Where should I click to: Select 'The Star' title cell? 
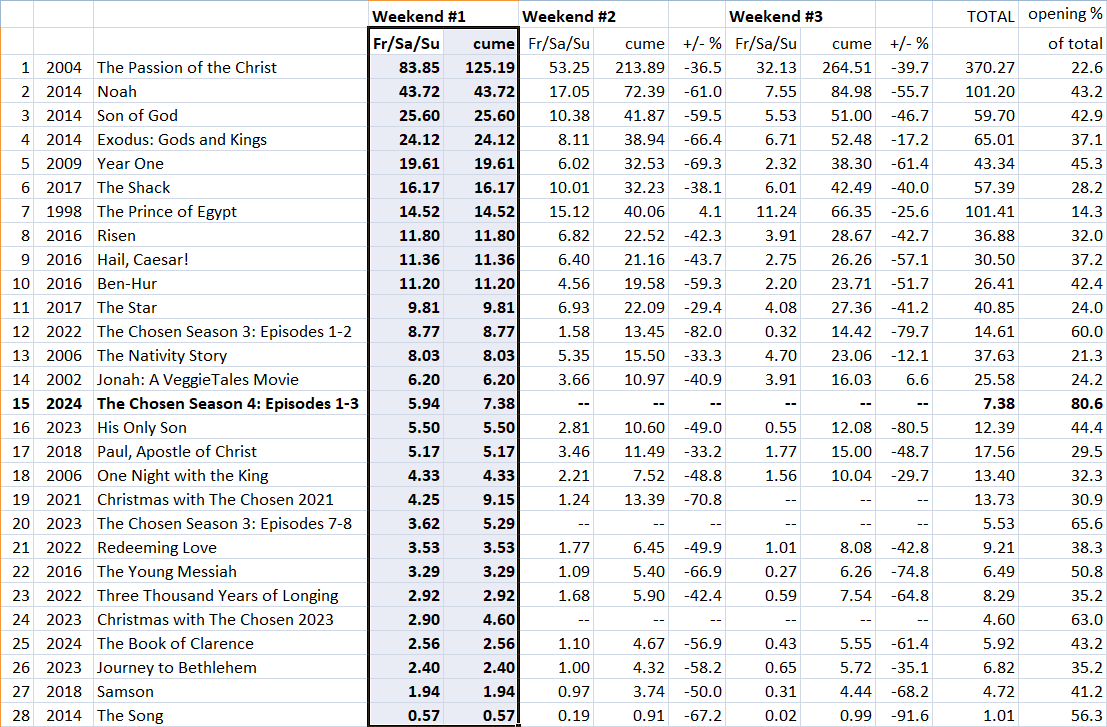point(230,308)
